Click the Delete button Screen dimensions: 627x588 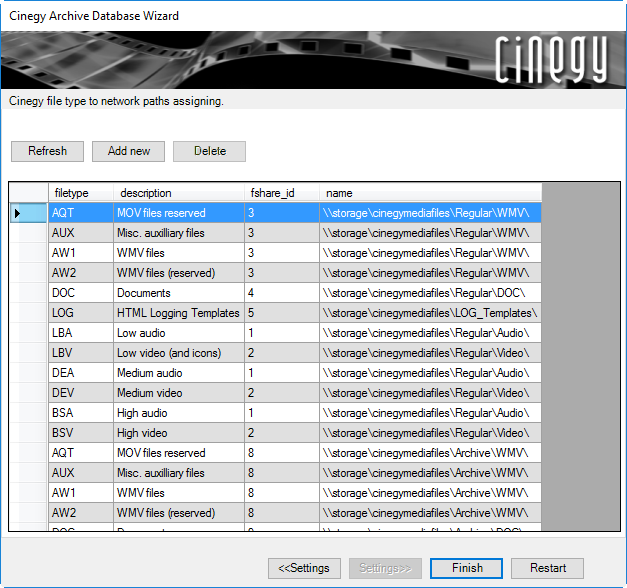tap(210, 151)
